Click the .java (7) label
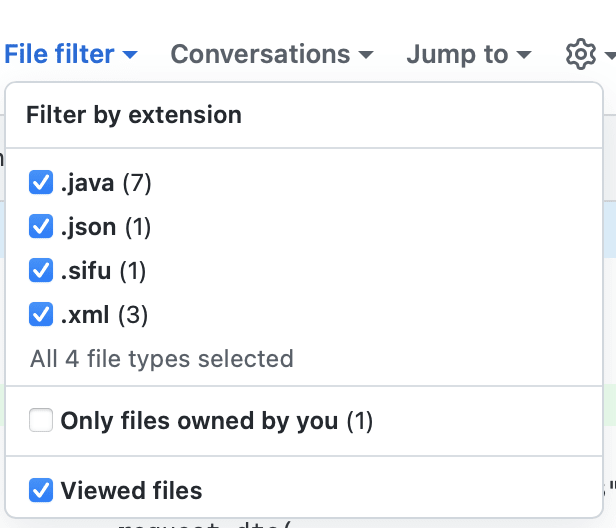Screen dimensions: 616x528 tap(106, 183)
